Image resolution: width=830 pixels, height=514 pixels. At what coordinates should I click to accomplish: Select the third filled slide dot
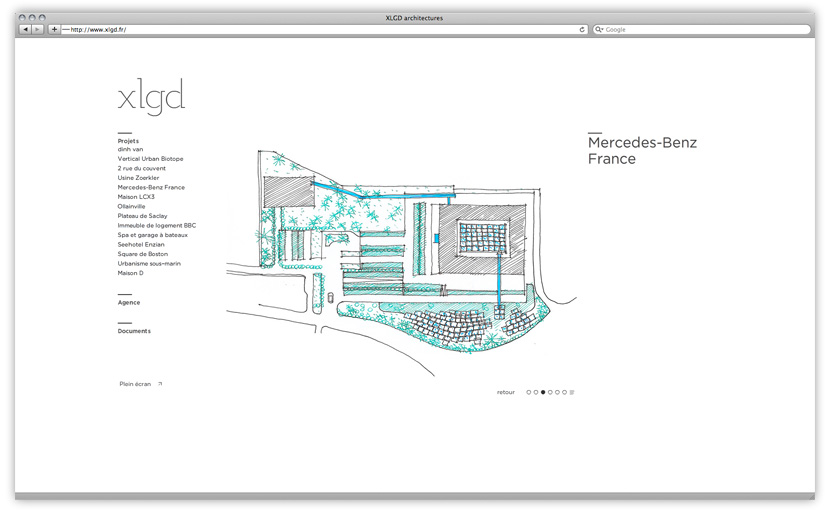pos(543,392)
